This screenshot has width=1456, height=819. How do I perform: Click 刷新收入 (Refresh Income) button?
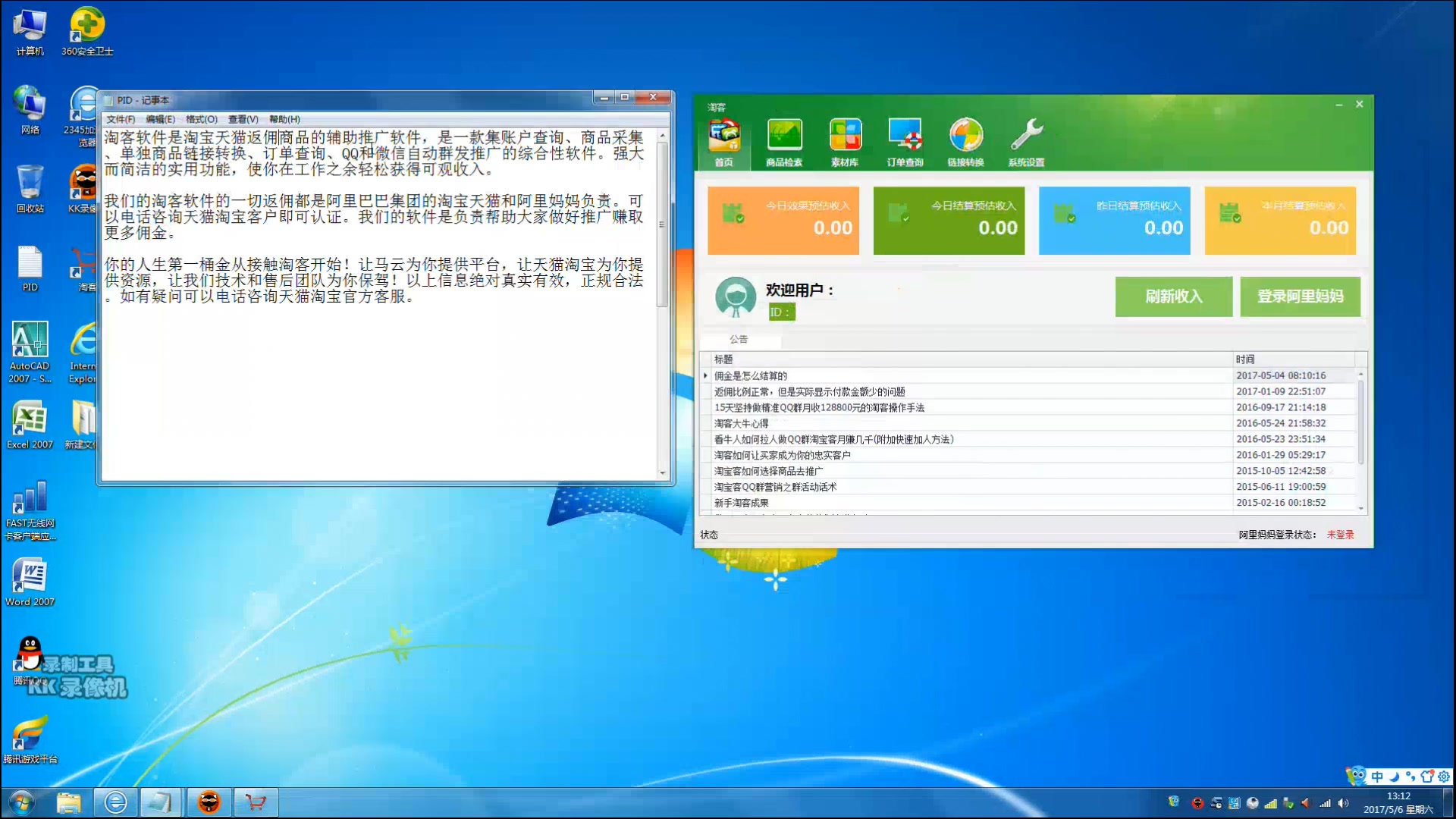[1173, 296]
